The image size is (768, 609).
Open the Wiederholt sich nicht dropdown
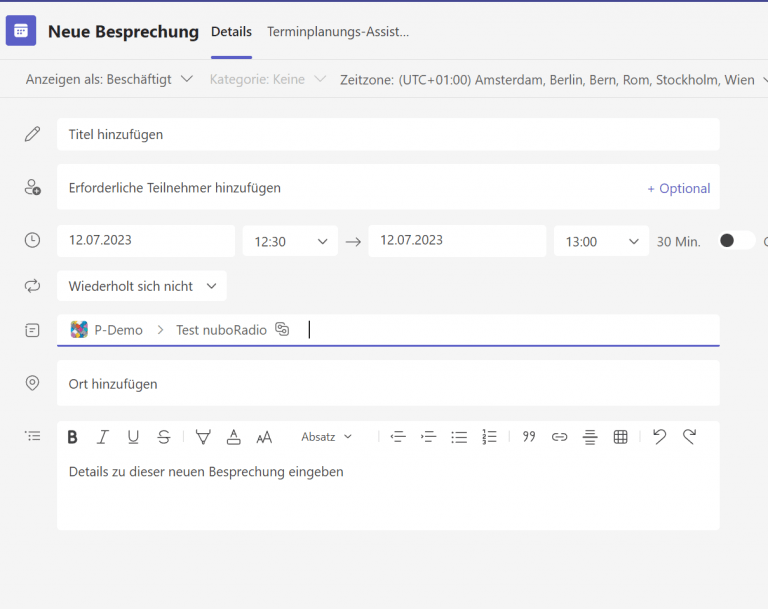coord(142,286)
